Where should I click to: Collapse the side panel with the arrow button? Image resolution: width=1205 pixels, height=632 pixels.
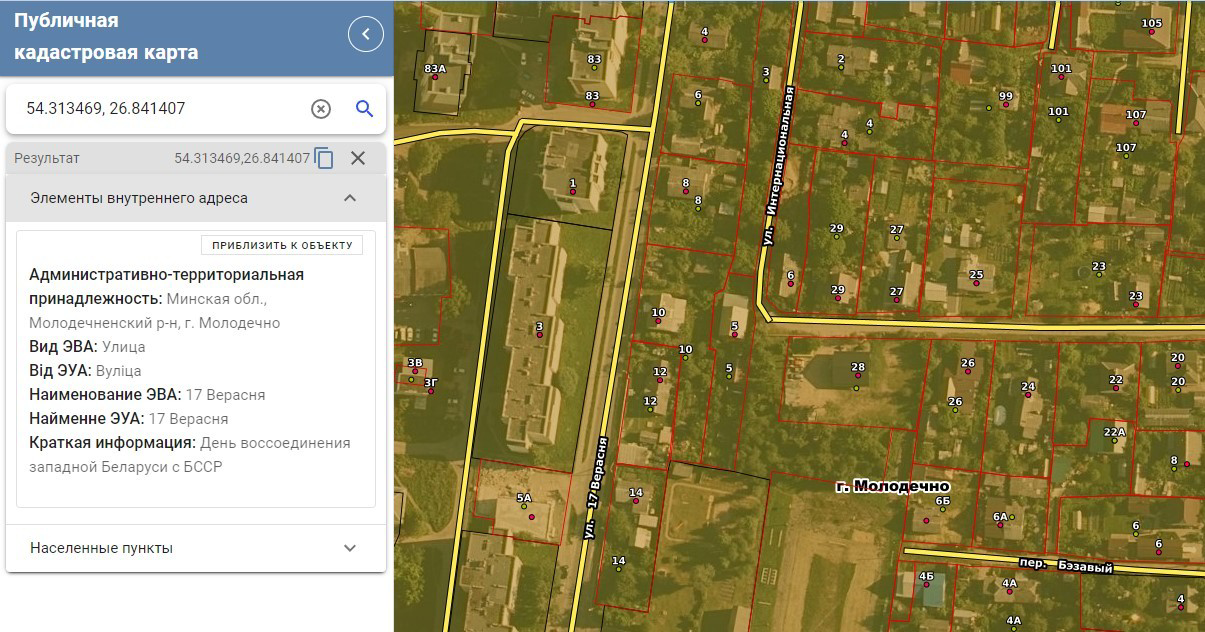(365, 34)
